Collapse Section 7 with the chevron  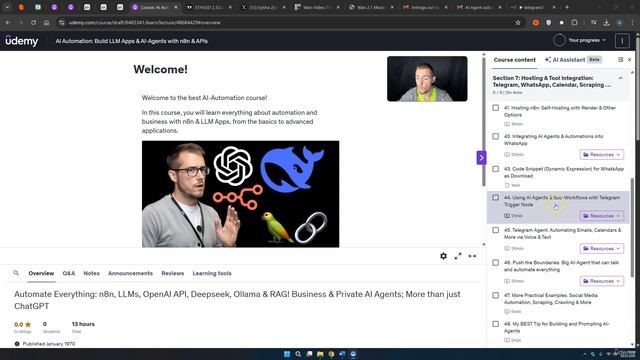point(620,78)
